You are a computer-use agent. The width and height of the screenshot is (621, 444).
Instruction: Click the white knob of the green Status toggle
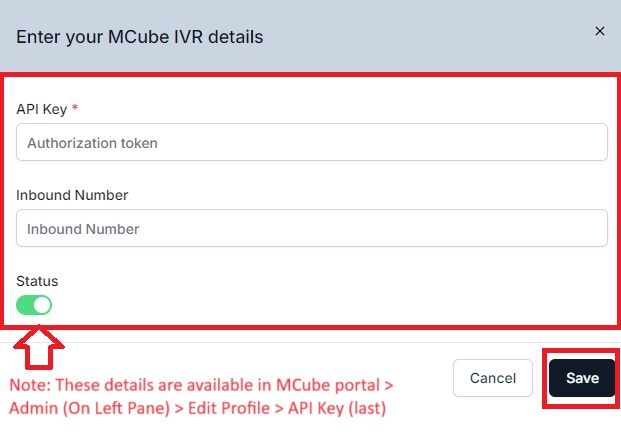pyautogui.click(x=42, y=305)
